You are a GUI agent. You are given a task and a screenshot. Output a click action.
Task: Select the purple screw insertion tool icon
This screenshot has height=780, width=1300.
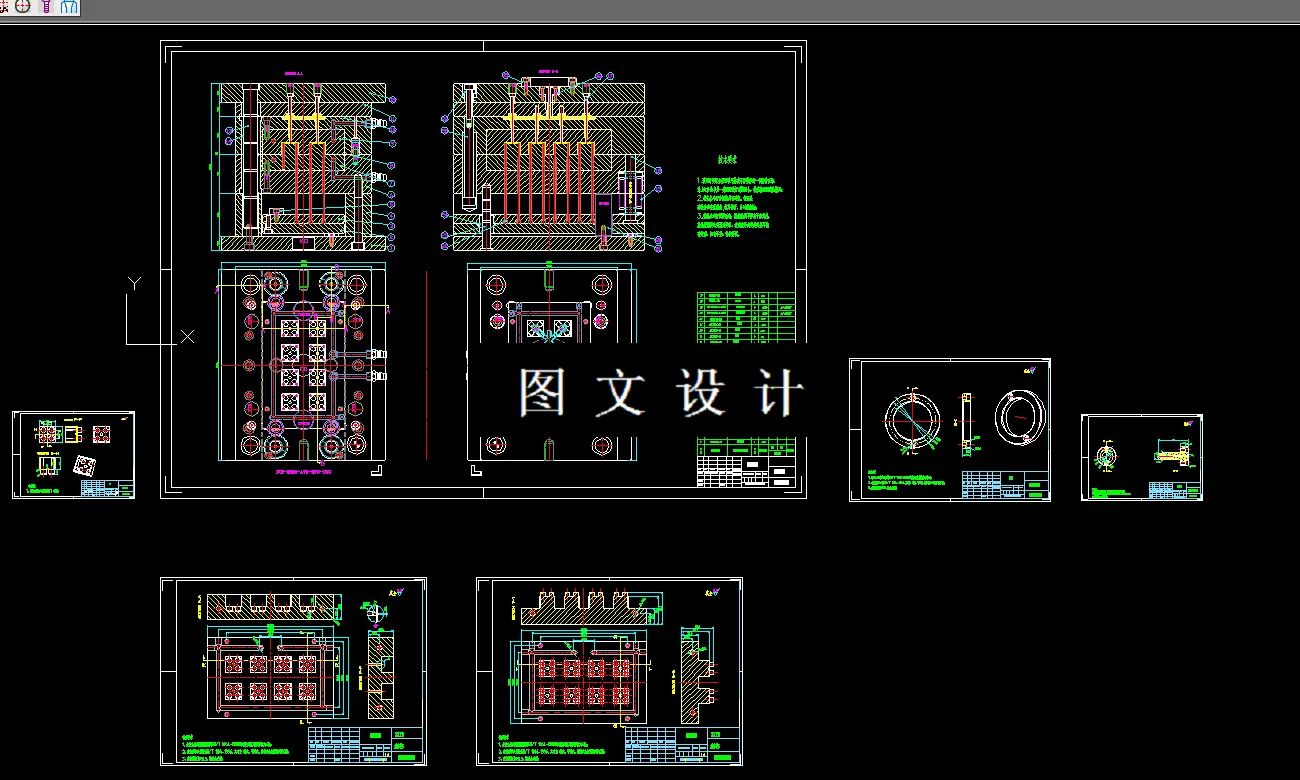point(45,6)
